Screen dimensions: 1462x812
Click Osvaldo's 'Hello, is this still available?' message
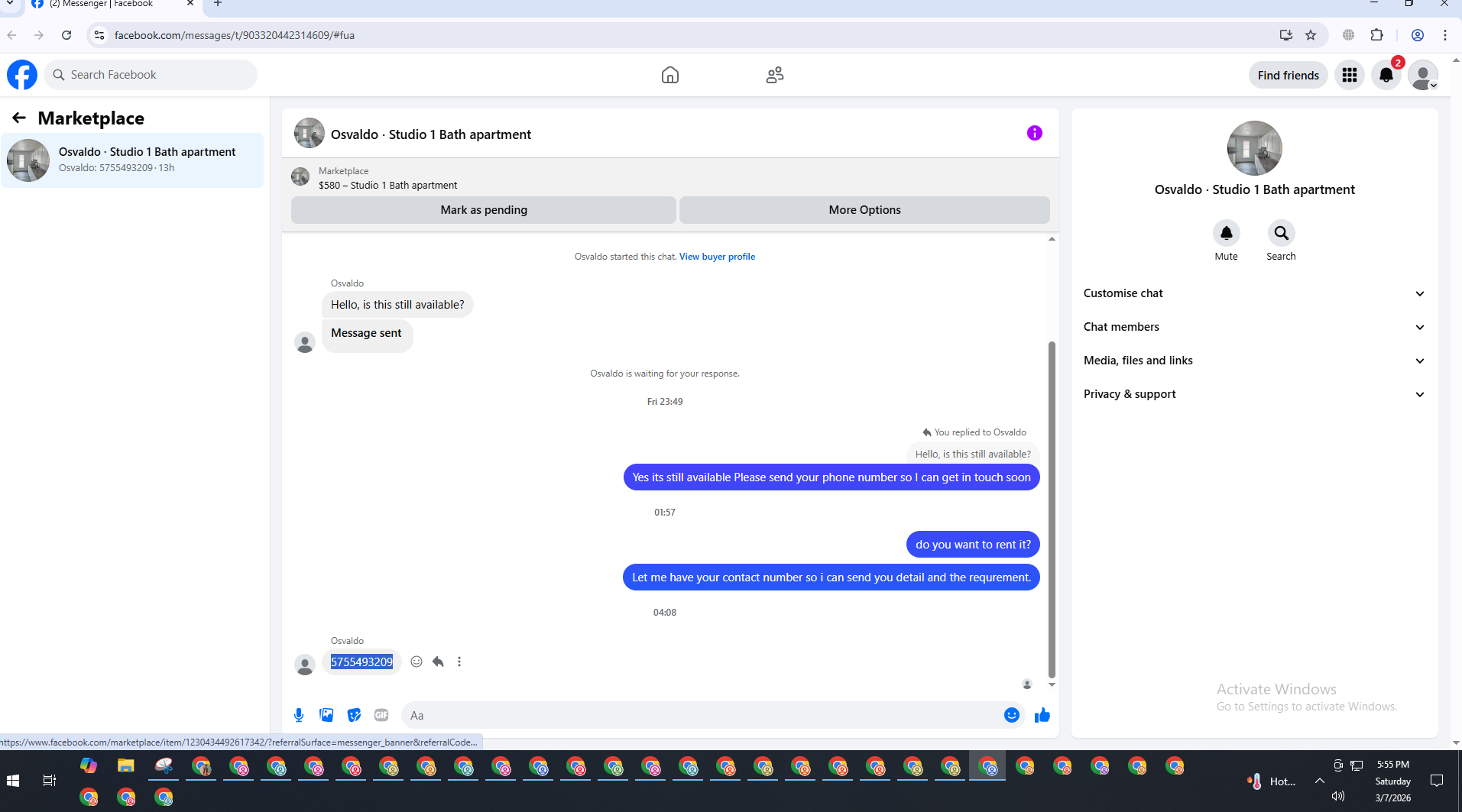pyautogui.click(x=397, y=305)
